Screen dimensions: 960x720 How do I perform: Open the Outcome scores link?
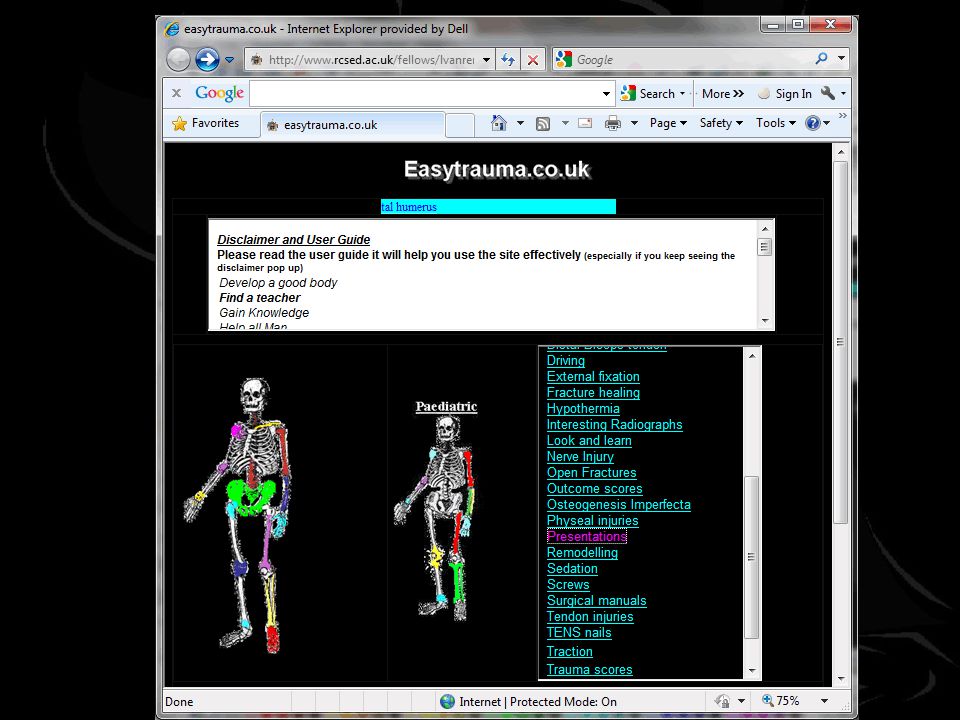point(594,489)
